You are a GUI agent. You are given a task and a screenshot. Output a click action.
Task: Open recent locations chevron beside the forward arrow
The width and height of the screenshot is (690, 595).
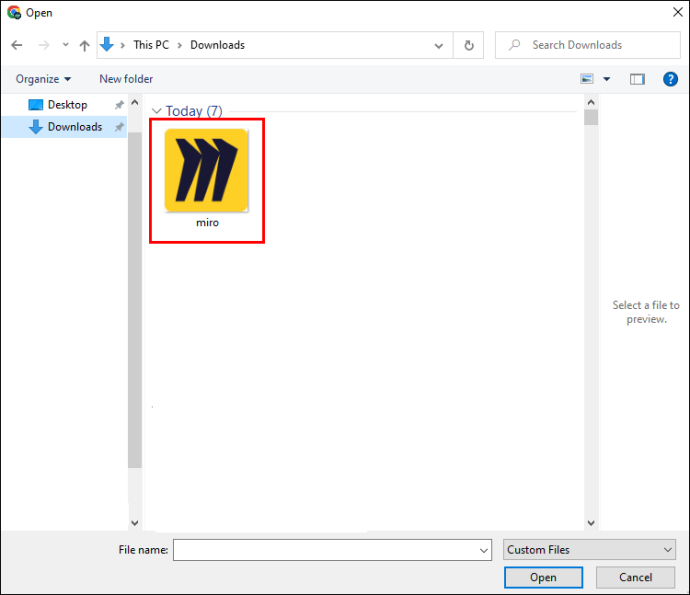click(x=66, y=44)
